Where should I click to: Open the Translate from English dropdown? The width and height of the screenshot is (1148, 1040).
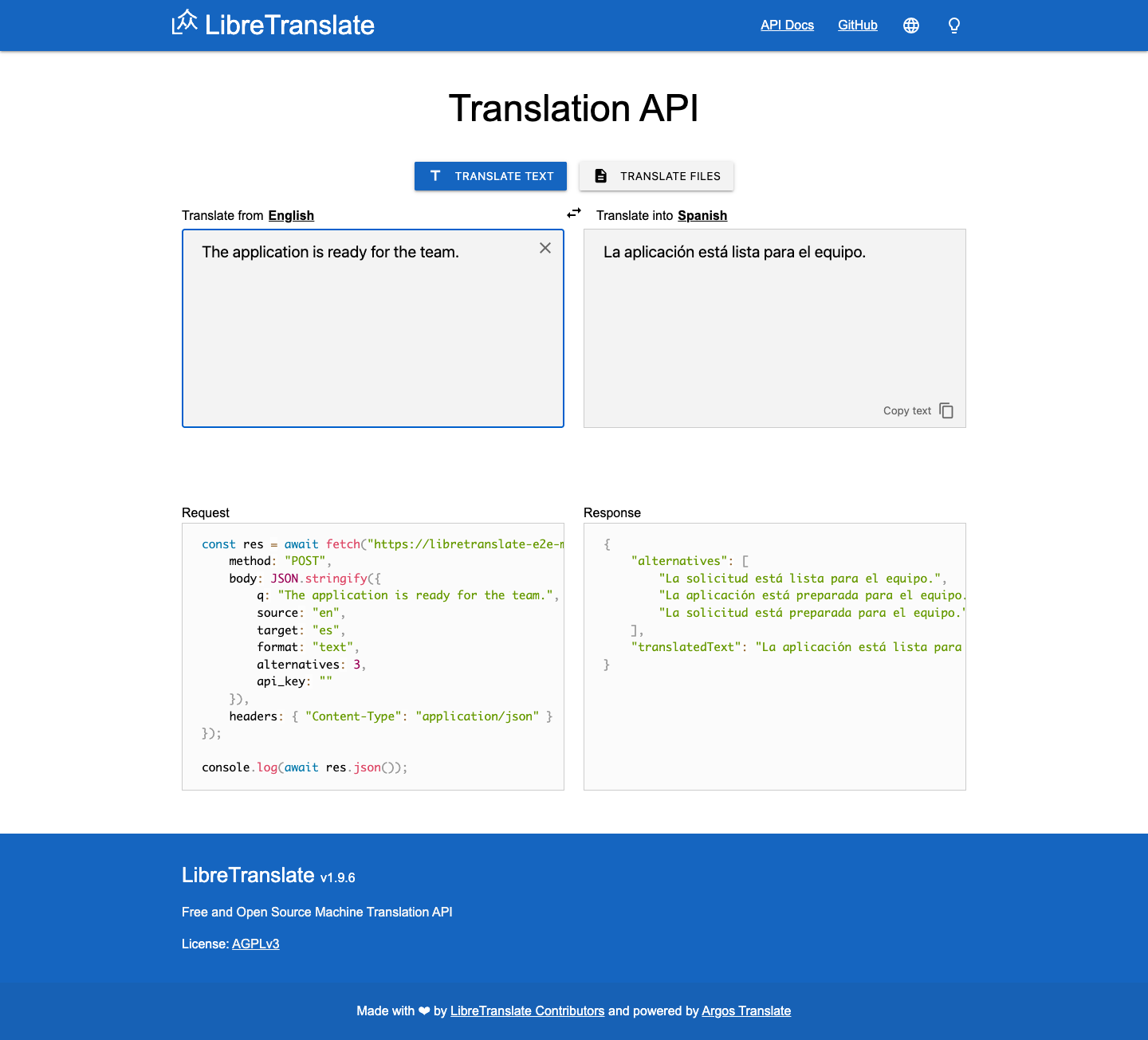(x=291, y=215)
